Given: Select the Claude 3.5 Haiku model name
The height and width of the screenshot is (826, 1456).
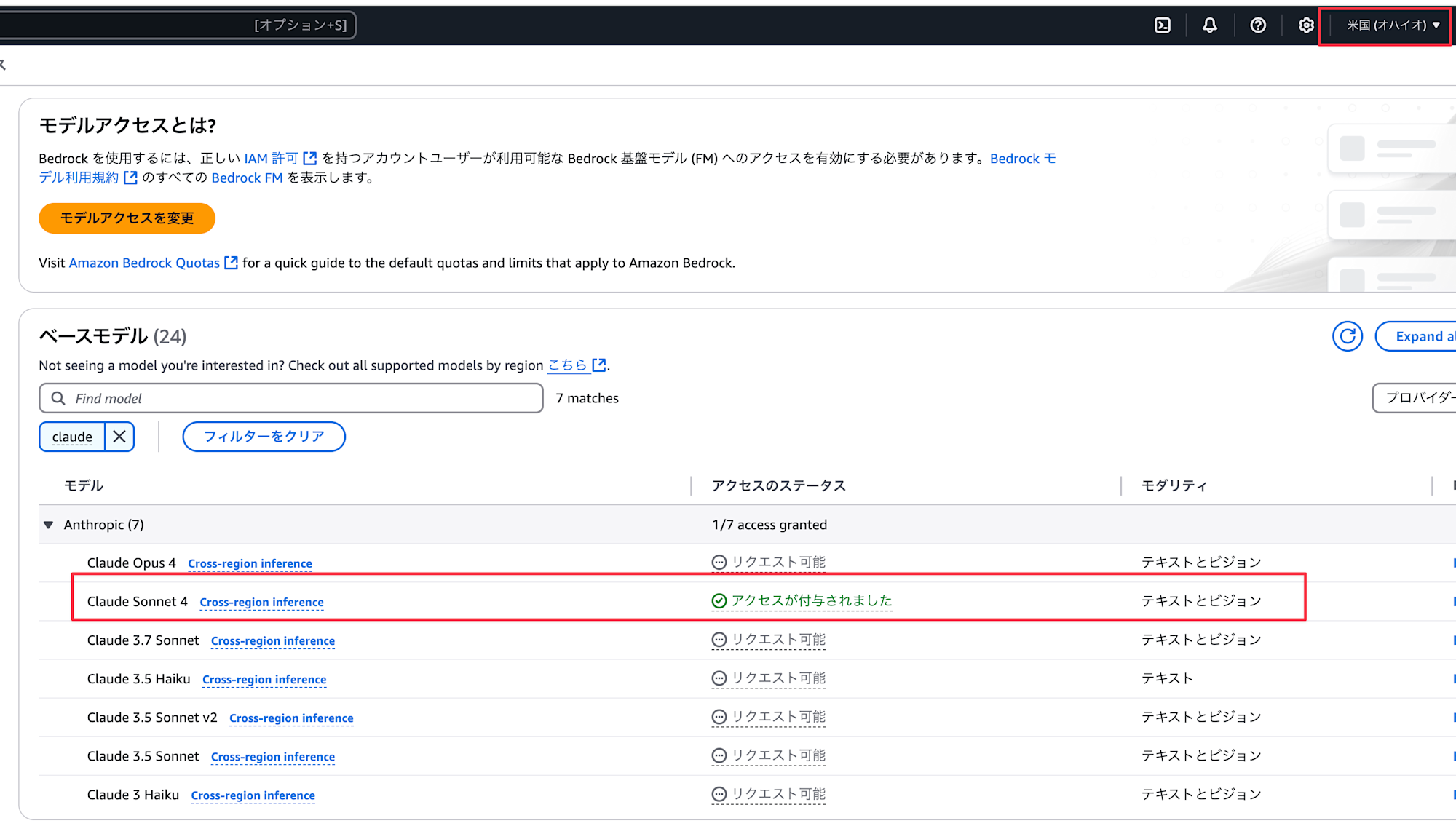Looking at the screenshot, I should (139, 679).
